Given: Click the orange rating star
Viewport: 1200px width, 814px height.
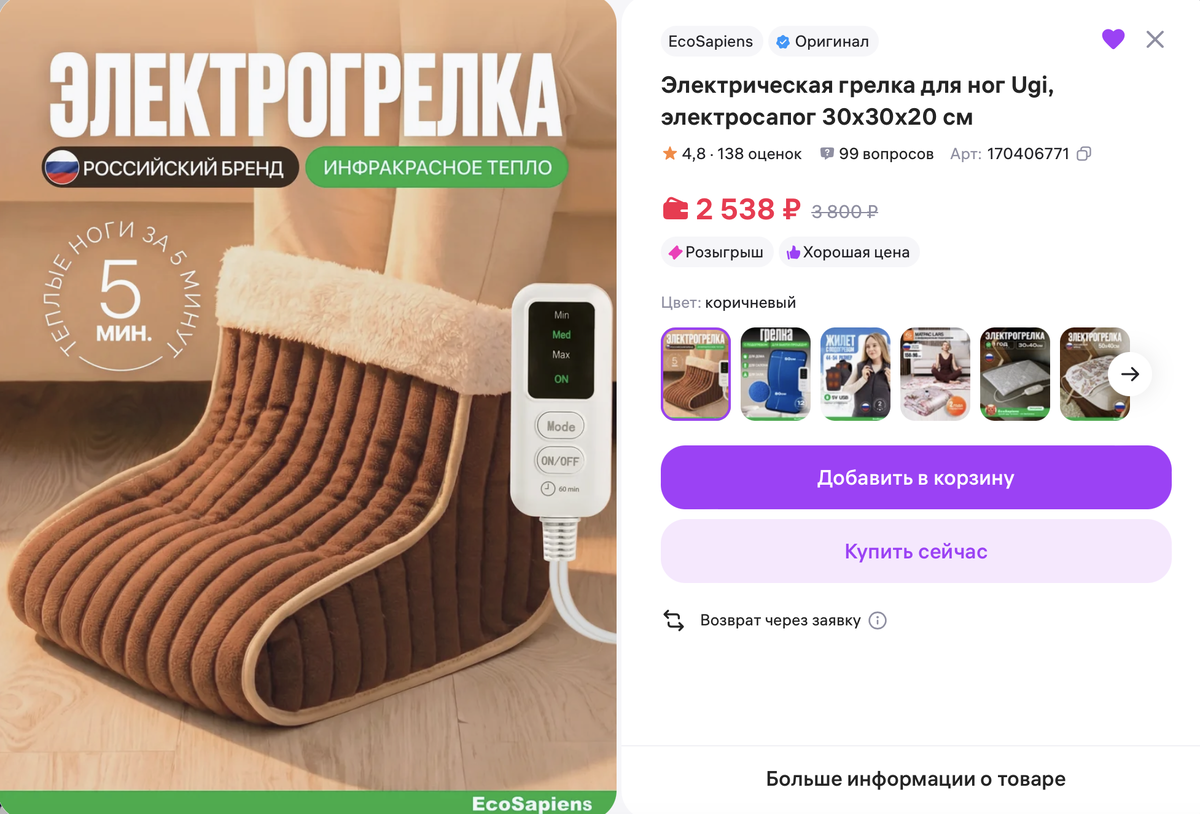Looking at the screenshot, I should [669, 154].
